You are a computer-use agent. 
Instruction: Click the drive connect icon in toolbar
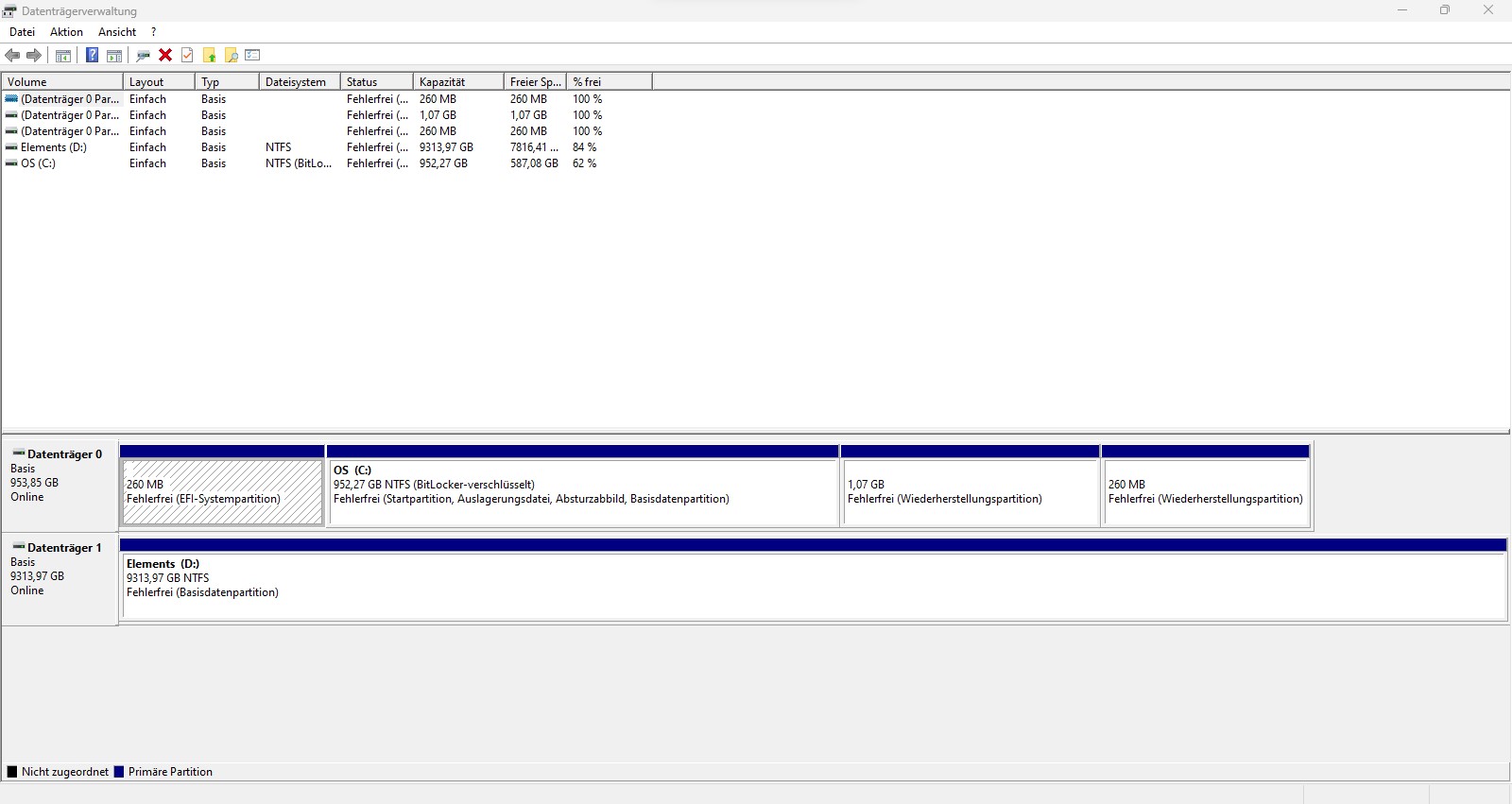click(144, 56)
